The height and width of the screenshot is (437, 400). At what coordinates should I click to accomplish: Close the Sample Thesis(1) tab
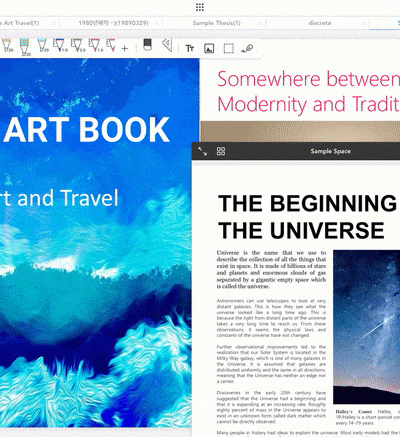260,23
